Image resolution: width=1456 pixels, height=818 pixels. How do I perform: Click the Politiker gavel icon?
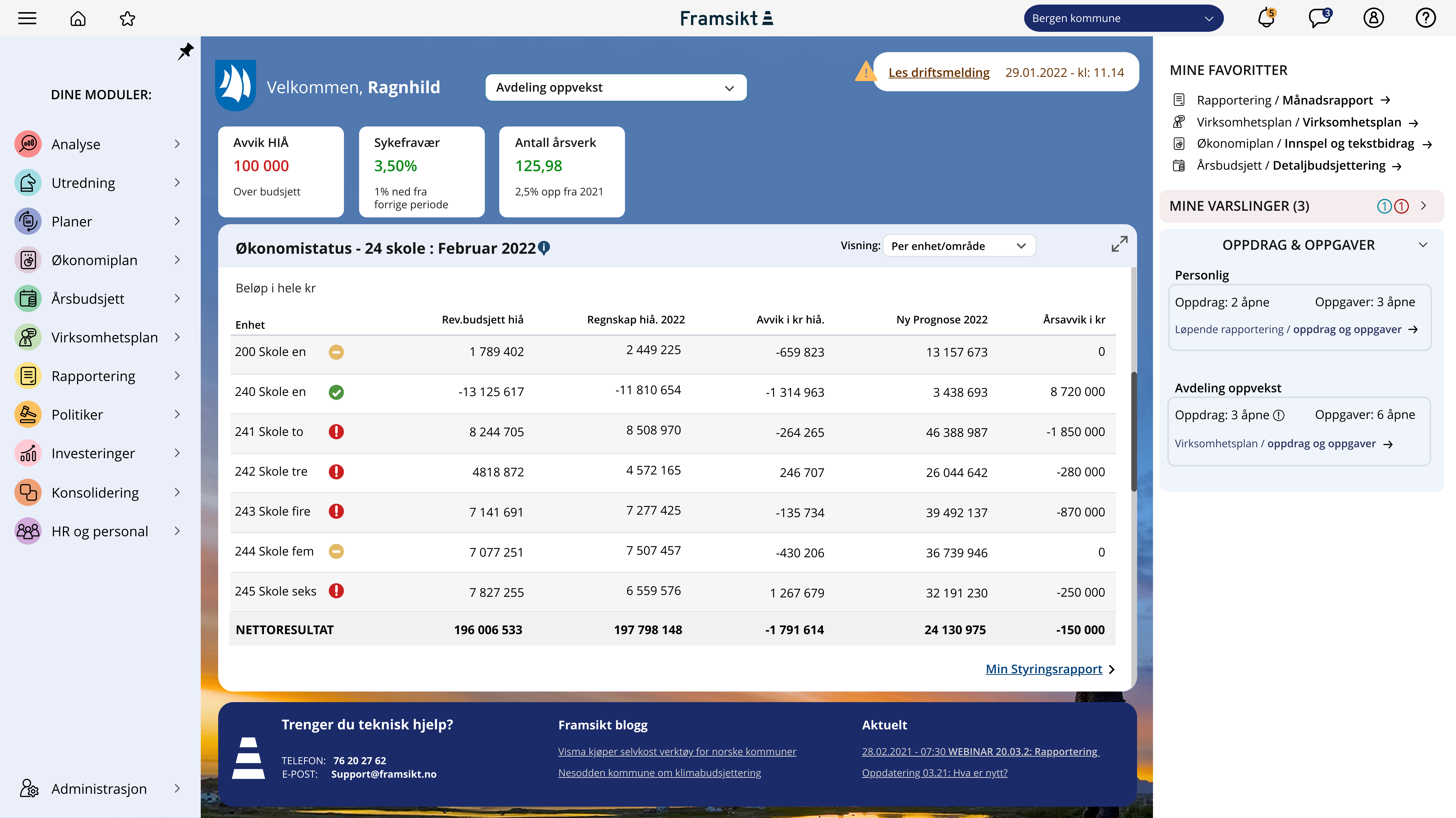tap(28, 414)
